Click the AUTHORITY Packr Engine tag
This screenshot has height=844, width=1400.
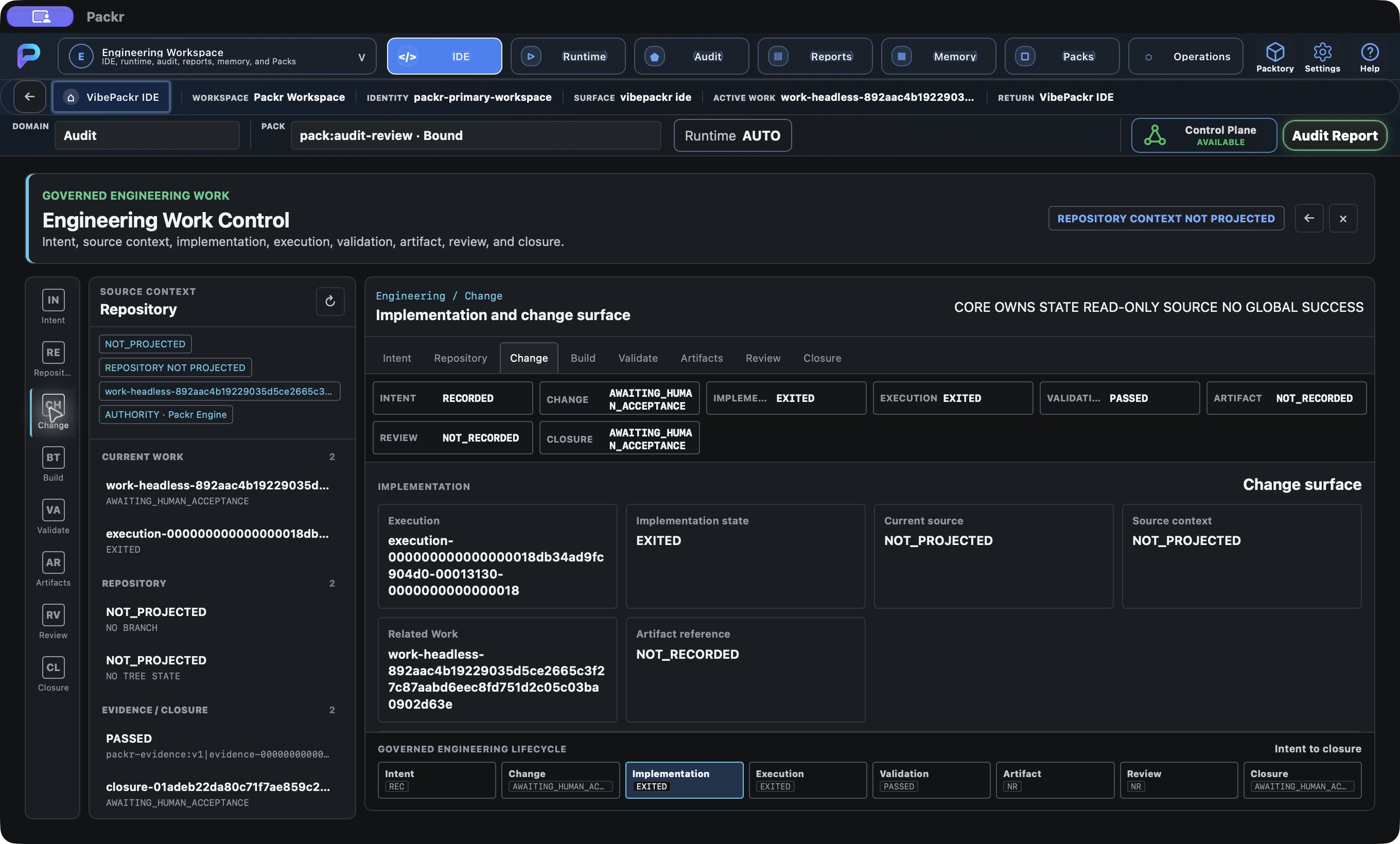(166, 415)
